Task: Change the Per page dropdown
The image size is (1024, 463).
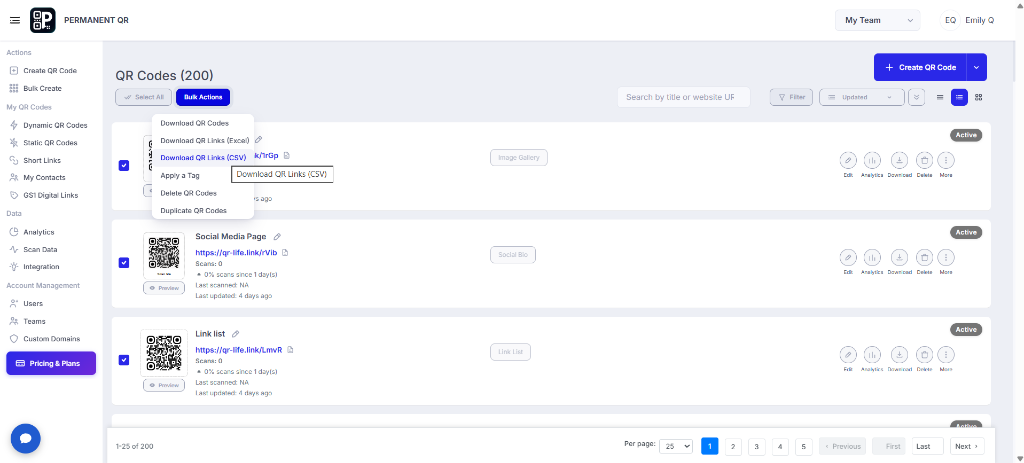Action: click(676, 446)
